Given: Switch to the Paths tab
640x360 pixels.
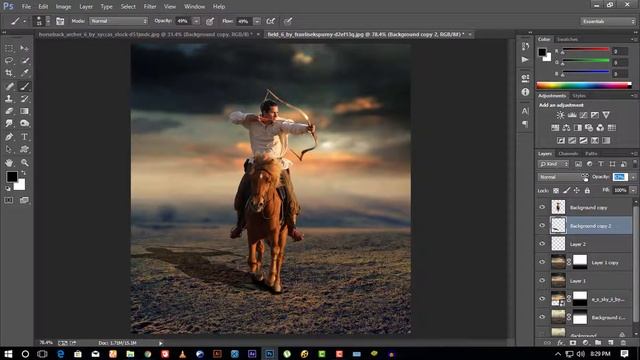Looking at the screenshot, I should [591, 153].
